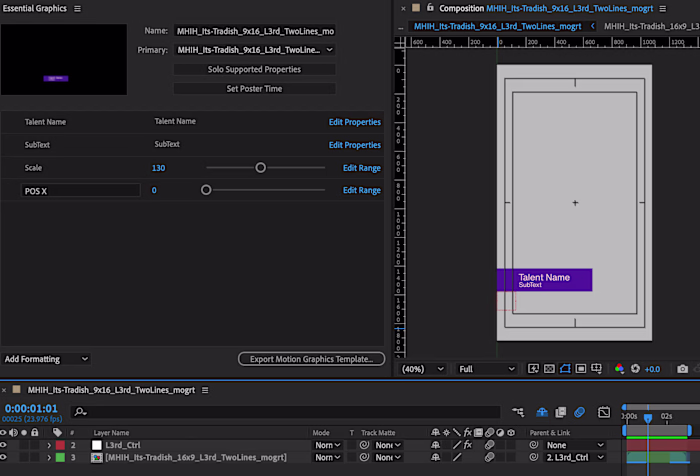Open Show Channel color management icon
The width and height of the screenshot is (700, 476).
click(619, 368)
